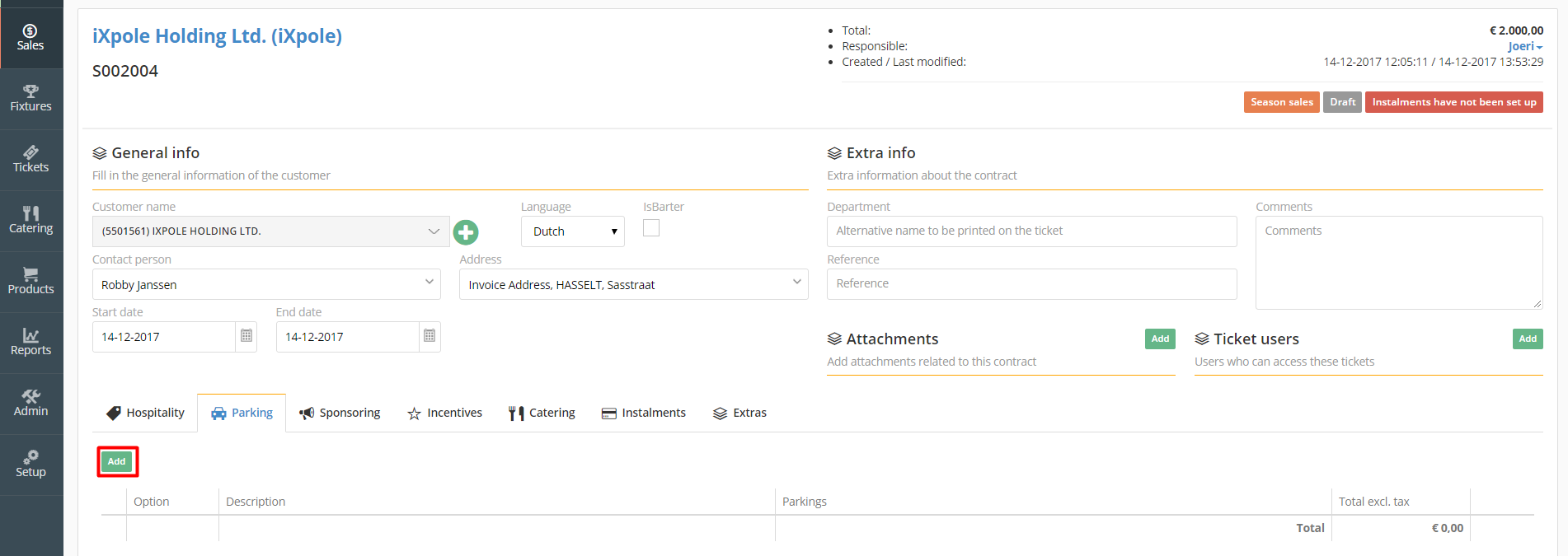The image size is (1568, 556).
Task: Click the green plus add-customer icon
Action: (466, 232)
